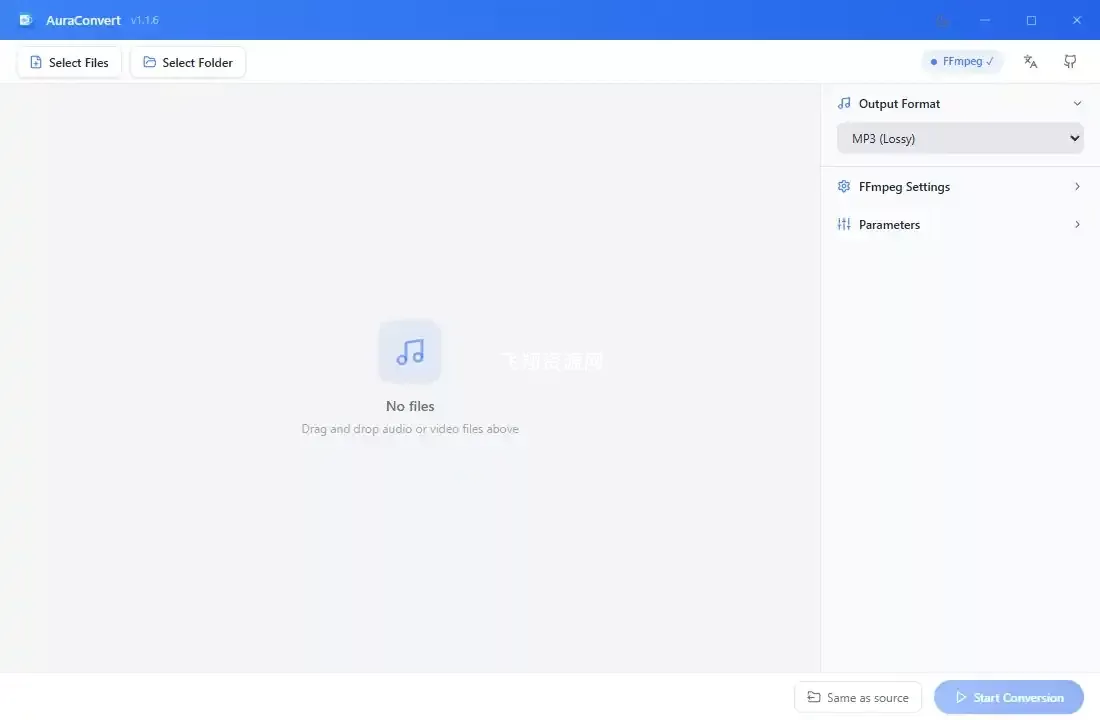
Task: Expand Parameters section via its chevron
Action: [1077, 225]
